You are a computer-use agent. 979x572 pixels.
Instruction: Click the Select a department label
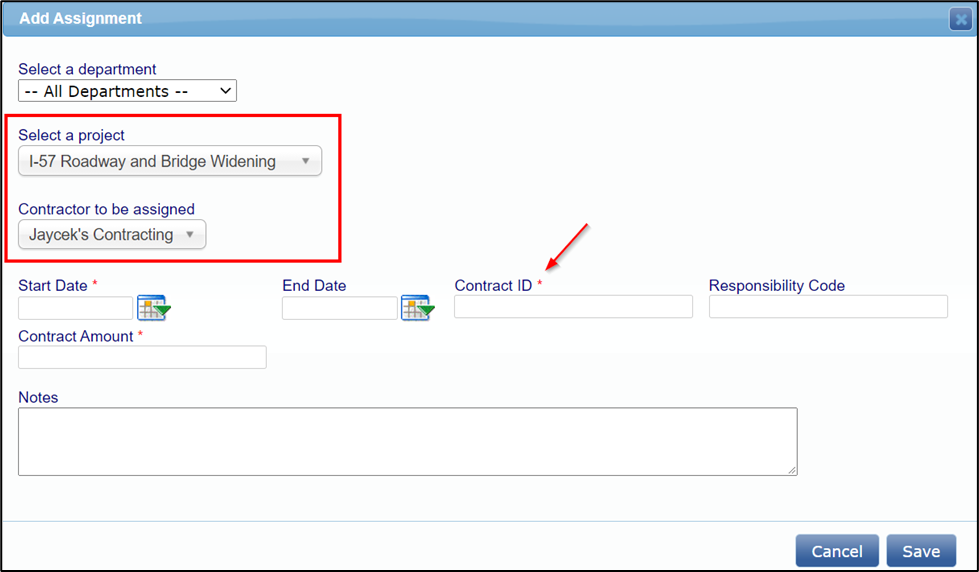point(87,69)
